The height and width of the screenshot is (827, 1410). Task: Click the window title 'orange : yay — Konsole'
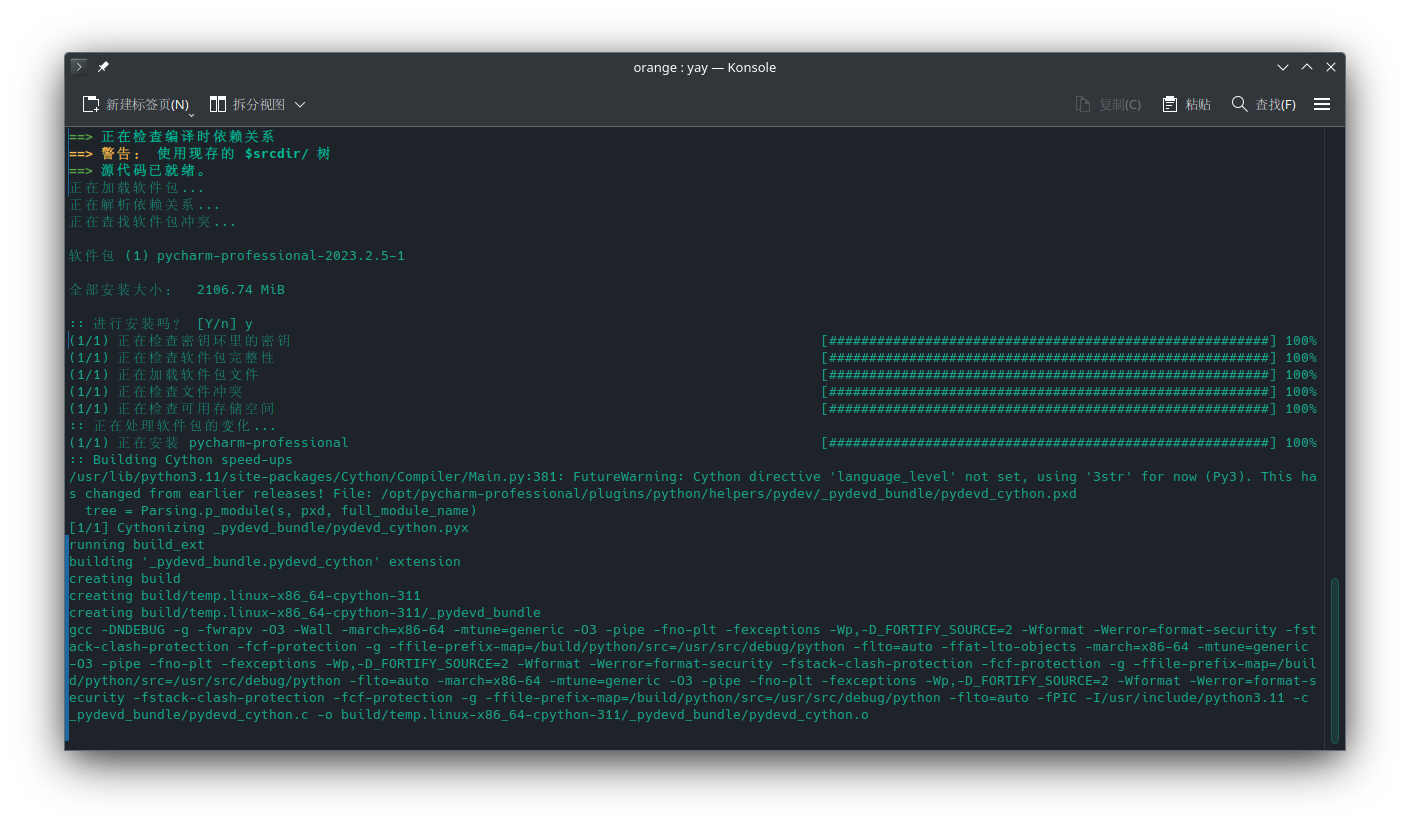point(704,67)
